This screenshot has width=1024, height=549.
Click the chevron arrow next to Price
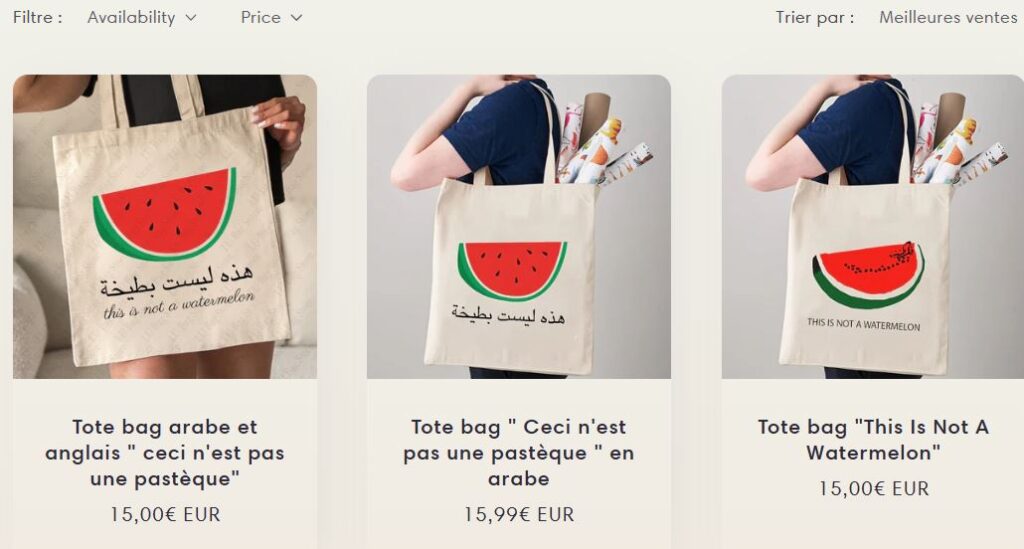pos(296,18)
